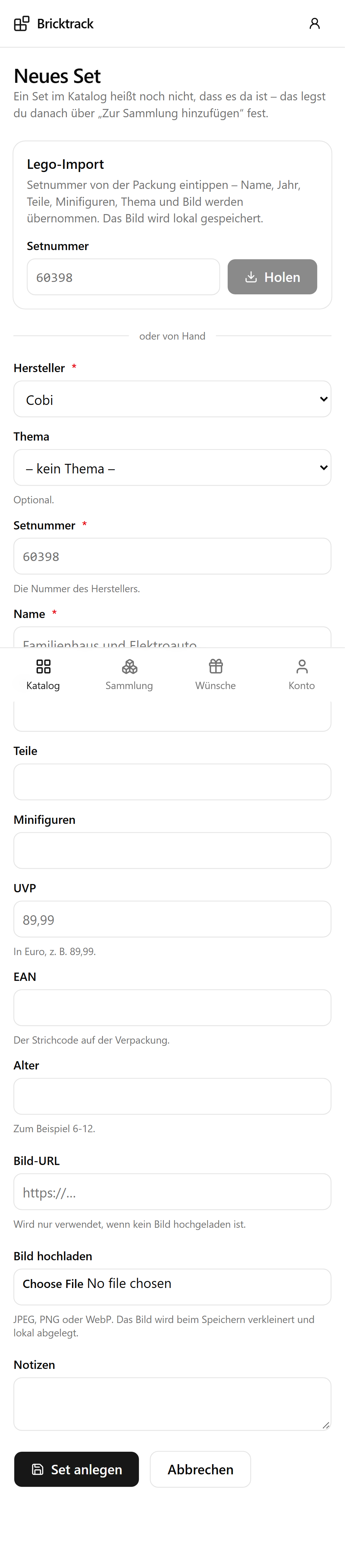Click the Bild-URL input field
The width and height of the screenshot is (345, 1568).
tap(172, 1192)
